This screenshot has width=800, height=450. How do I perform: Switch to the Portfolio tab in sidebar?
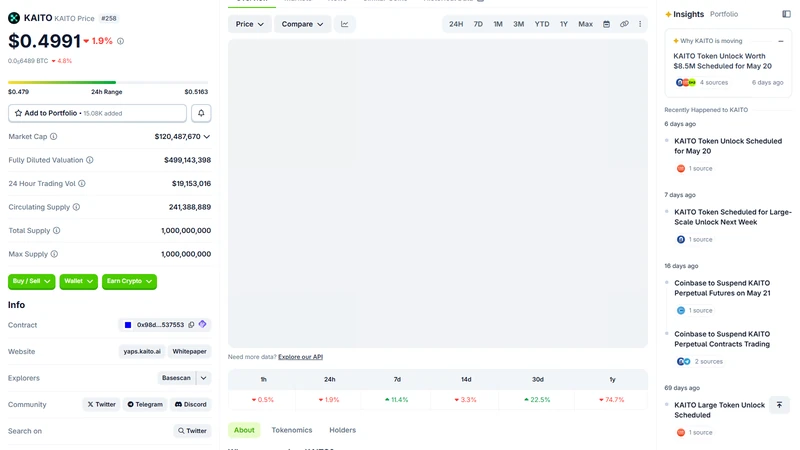pyautogui.click(x=724, y=14)
